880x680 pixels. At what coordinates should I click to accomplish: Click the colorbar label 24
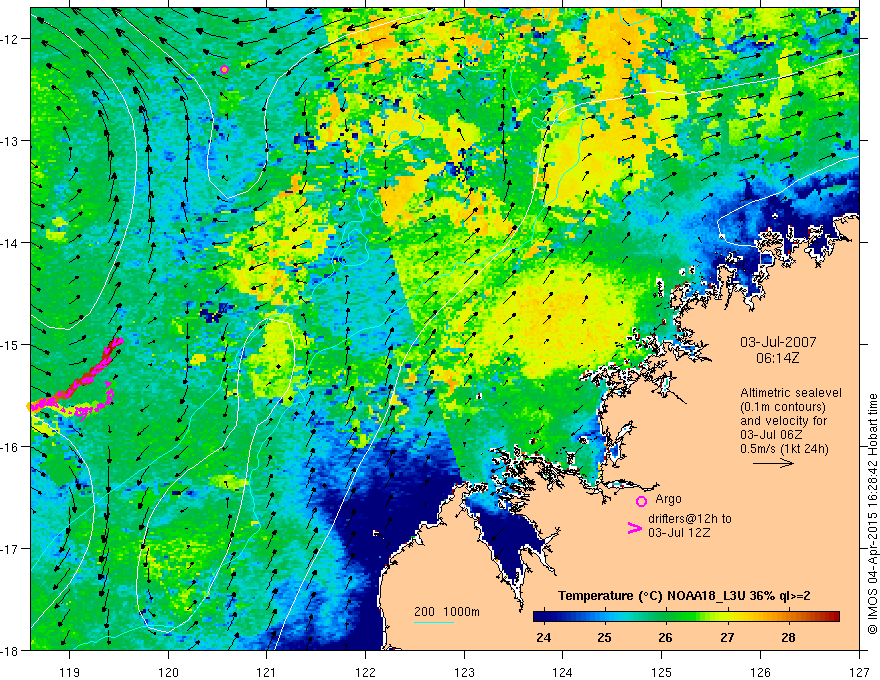[543, 637]
